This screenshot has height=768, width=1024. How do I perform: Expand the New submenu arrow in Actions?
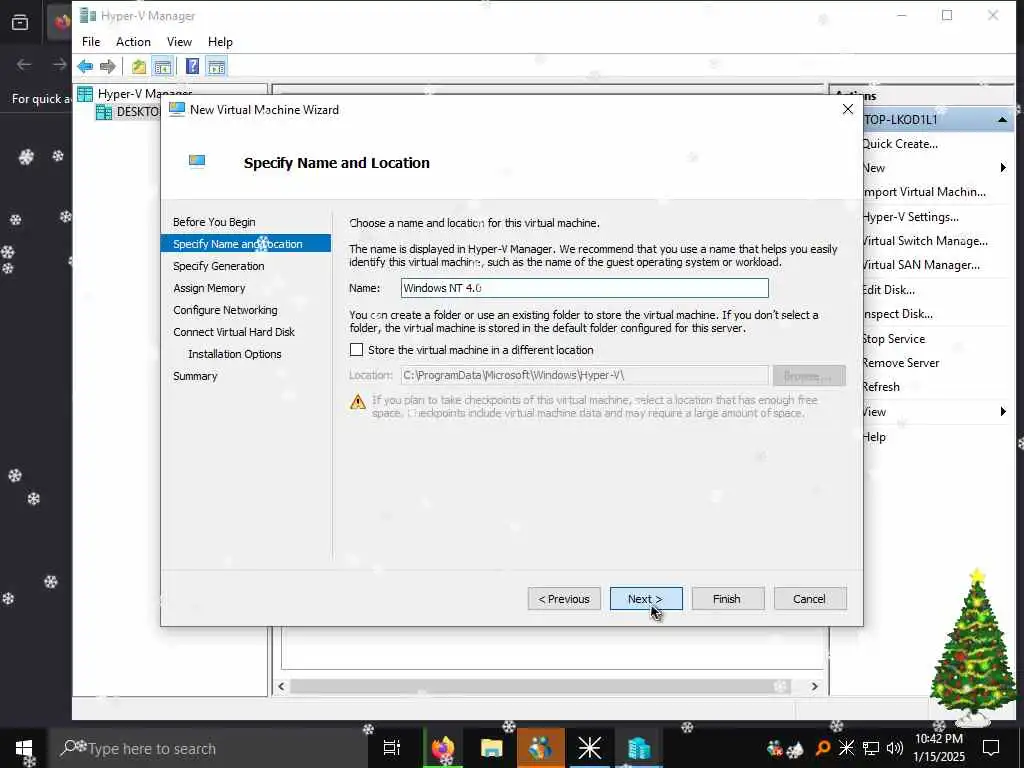1003,168
